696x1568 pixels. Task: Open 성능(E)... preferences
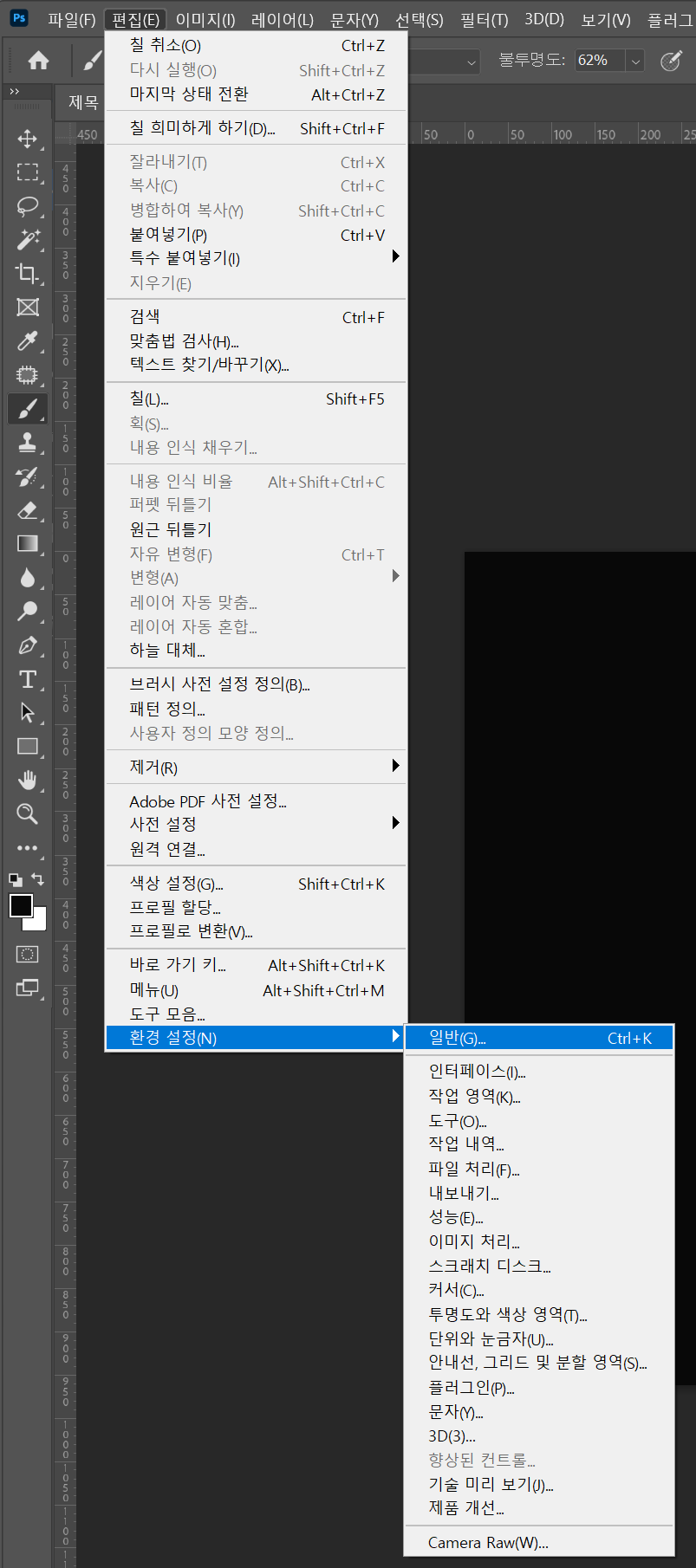(x=539, y=1217)
